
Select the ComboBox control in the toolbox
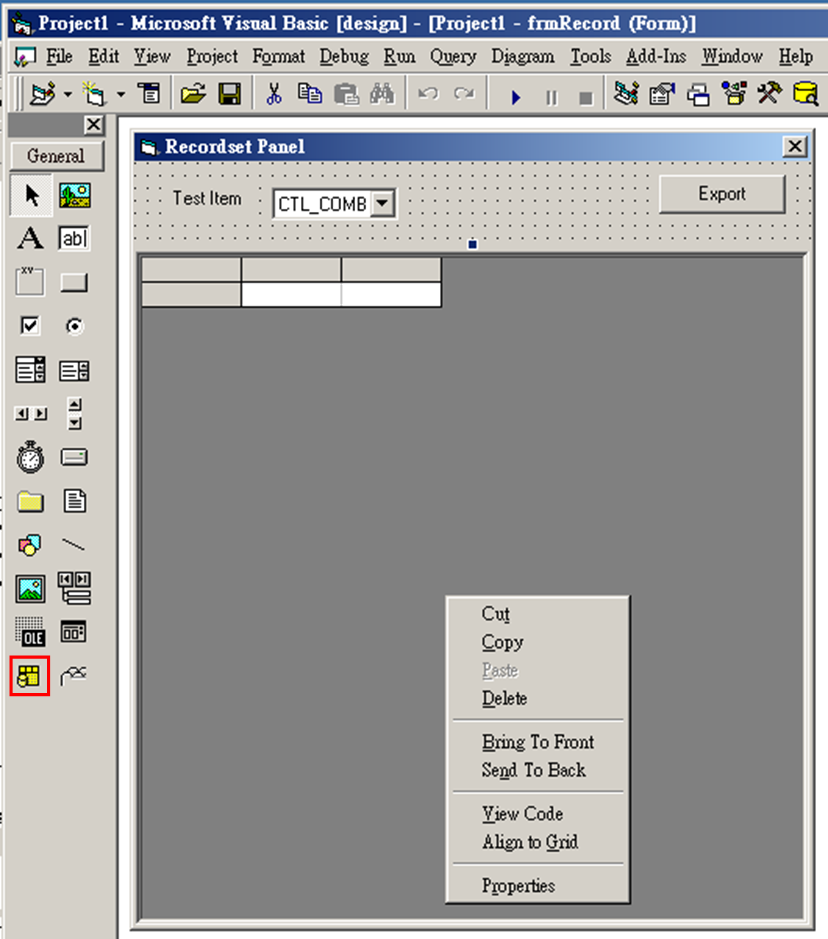(x=29, y=369)
